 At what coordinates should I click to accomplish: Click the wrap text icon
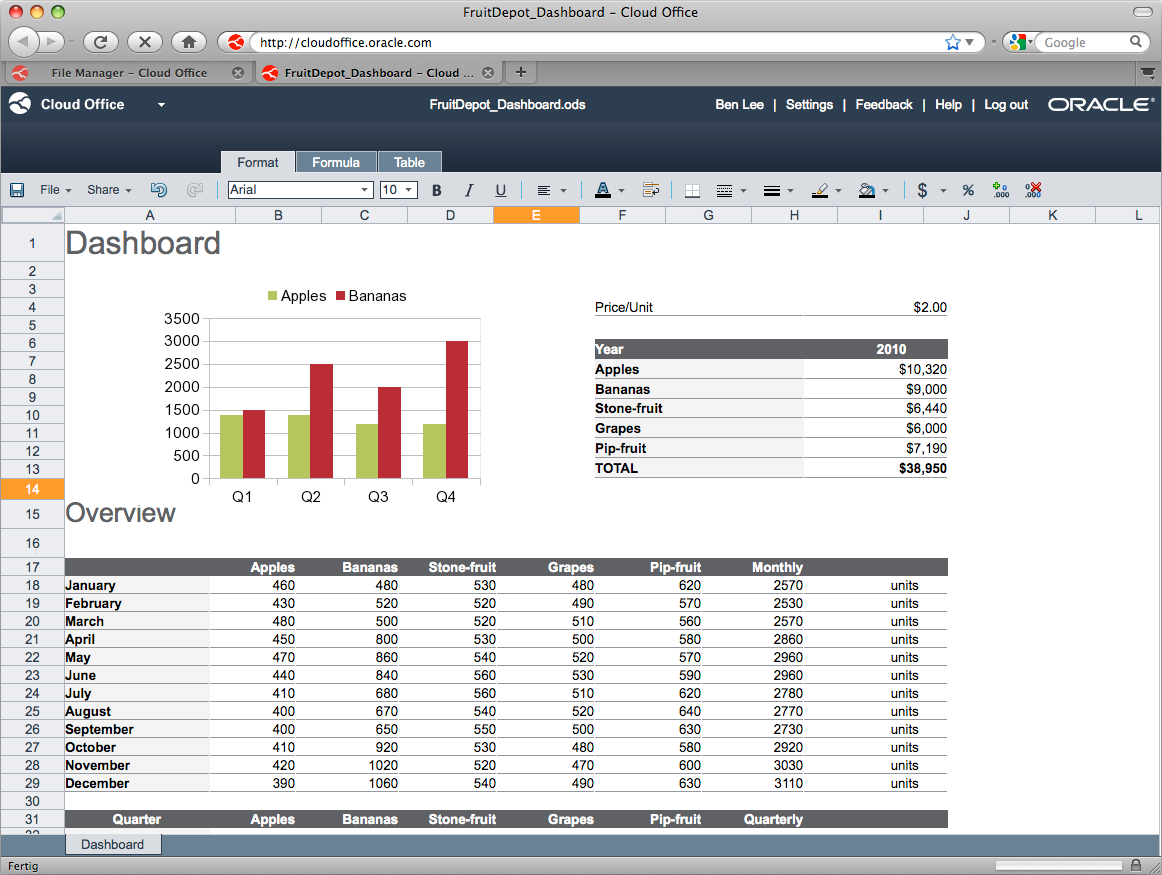click(651, 190)
